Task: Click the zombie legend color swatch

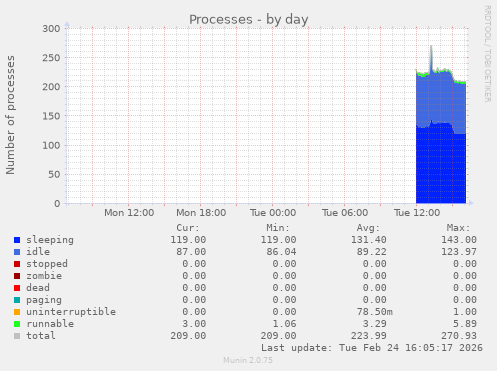Action: 17,276
